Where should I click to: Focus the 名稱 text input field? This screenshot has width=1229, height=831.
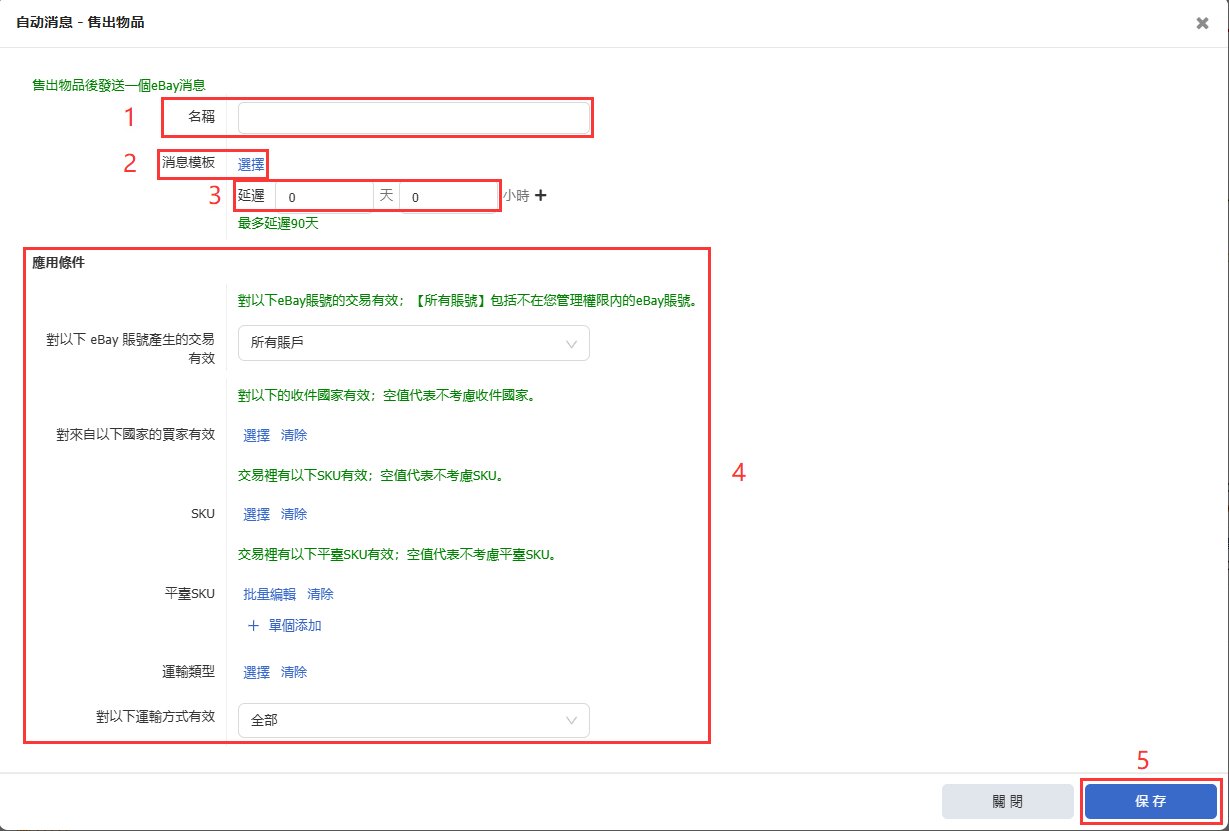click(414, 118)
